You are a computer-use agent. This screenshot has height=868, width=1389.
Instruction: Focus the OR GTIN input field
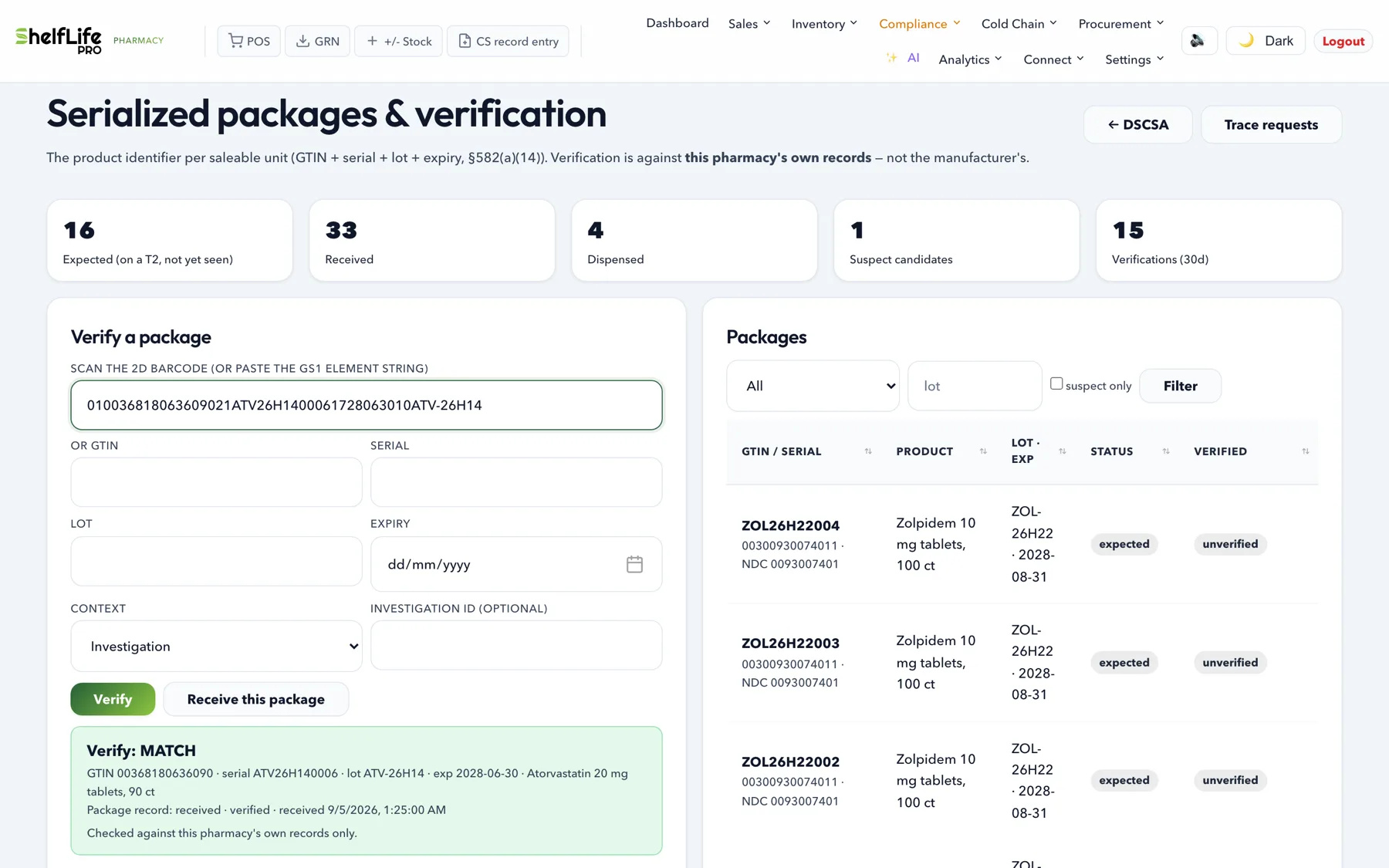click(x=216, y=482)
